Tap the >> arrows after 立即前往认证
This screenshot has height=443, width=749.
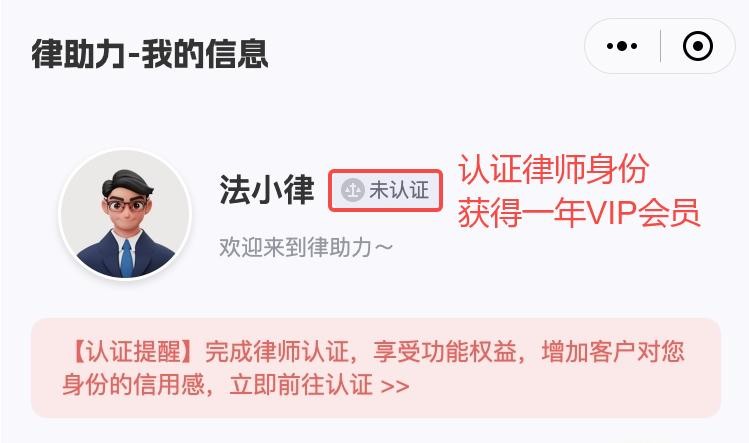[395, 386]
